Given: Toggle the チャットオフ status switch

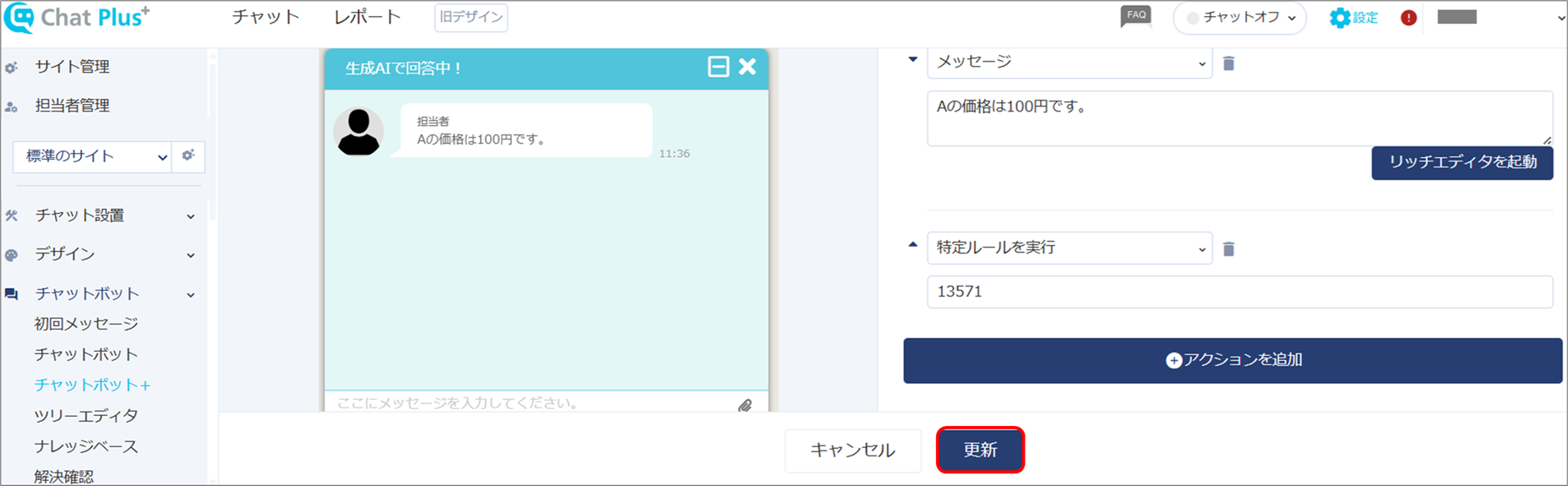Looking at the screenshot, I should (1239, 18).
